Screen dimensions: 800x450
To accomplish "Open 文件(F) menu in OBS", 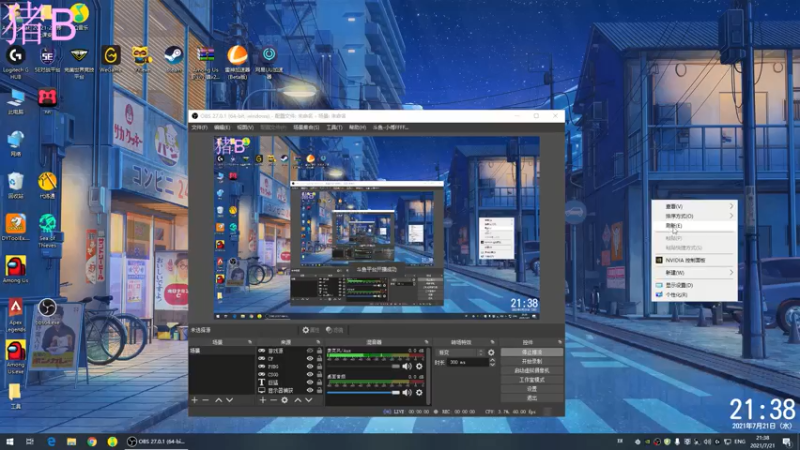I will coord(199,127).
